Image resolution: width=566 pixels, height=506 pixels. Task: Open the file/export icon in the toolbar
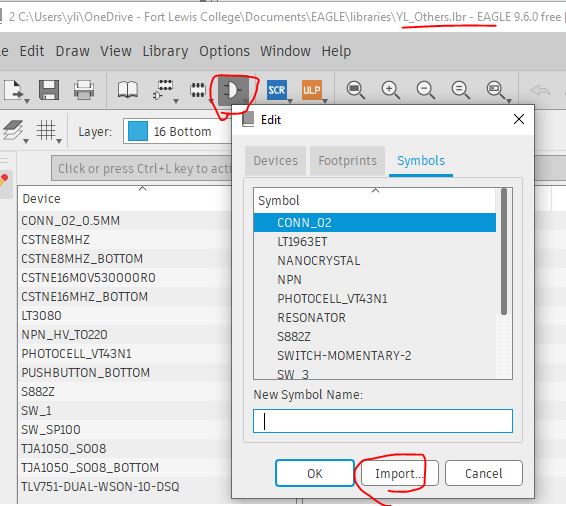click(x=13, y=90)
